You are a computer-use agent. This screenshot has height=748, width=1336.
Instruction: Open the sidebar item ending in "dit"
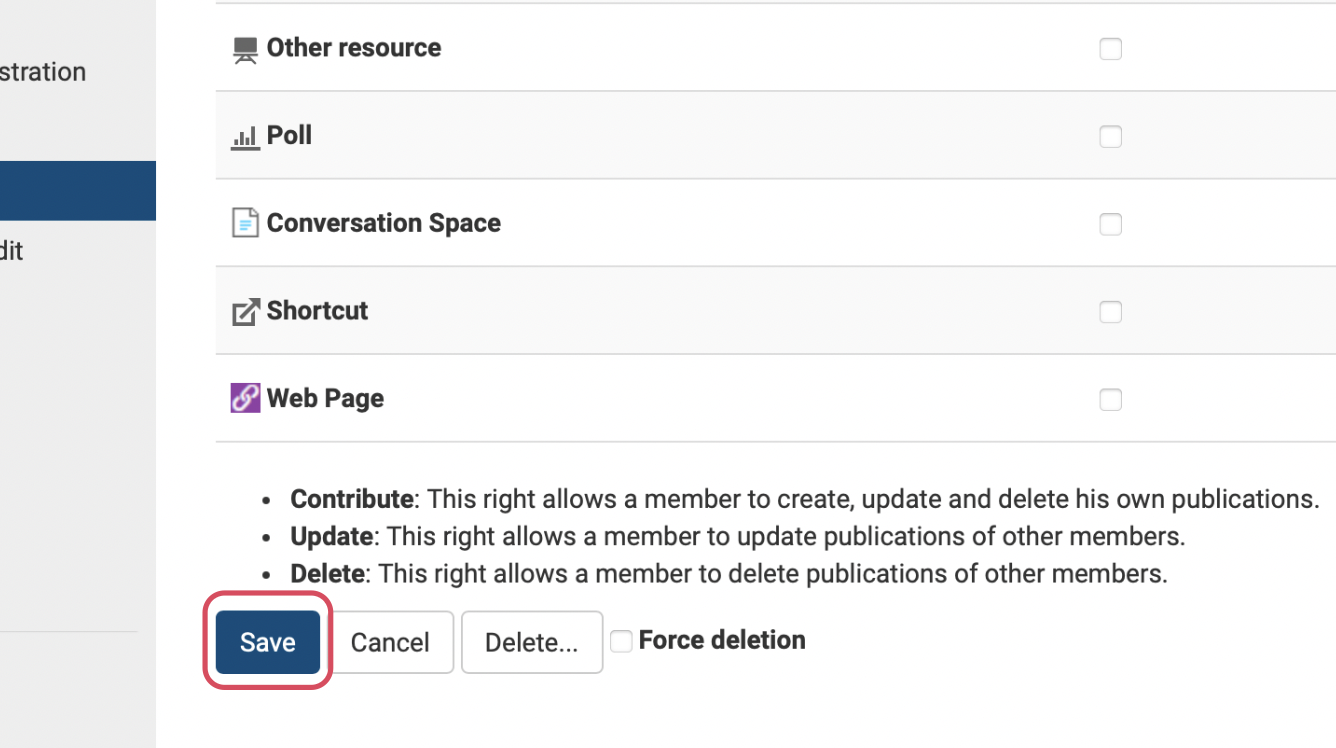pyautogui.click(x=12, y=251)
